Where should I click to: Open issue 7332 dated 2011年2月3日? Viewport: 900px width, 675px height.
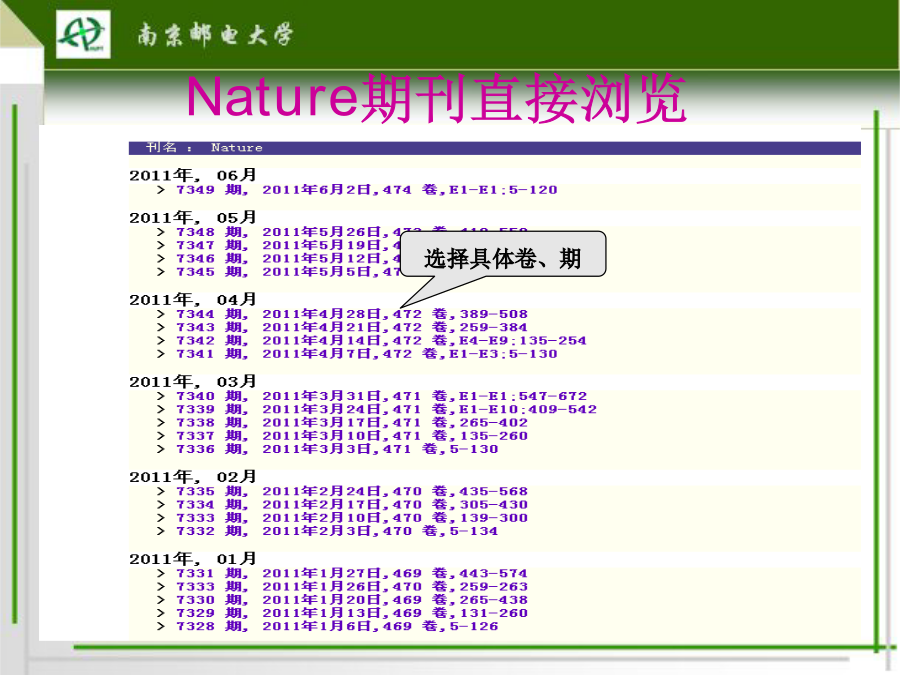click(x=337, y=531)
